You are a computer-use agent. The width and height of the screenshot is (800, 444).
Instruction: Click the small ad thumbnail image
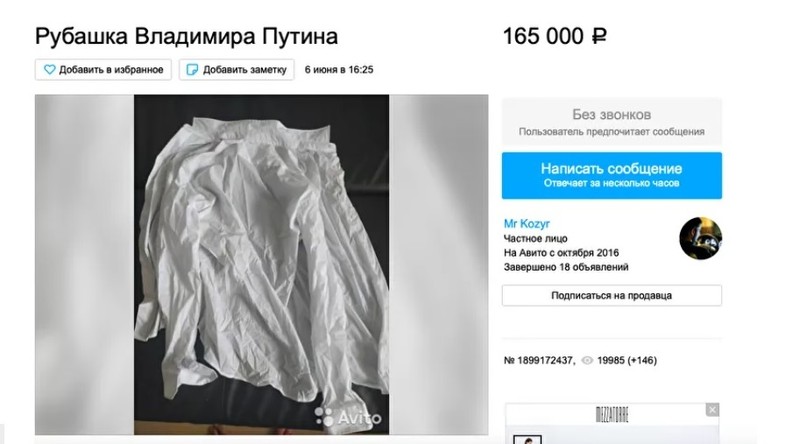(x=527, y=439)
